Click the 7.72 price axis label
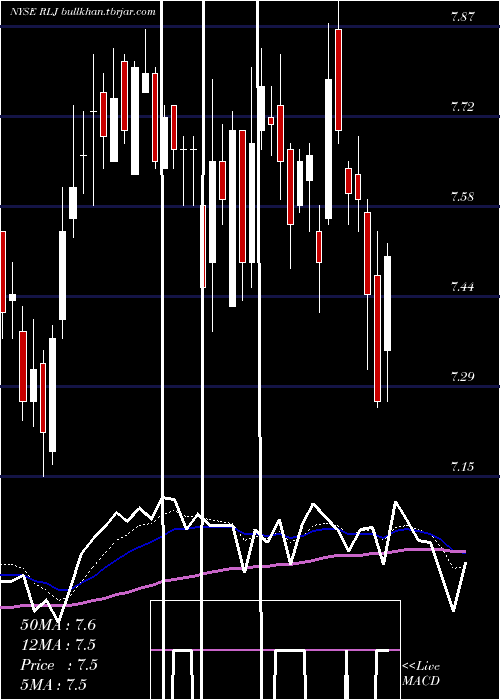 462,107
